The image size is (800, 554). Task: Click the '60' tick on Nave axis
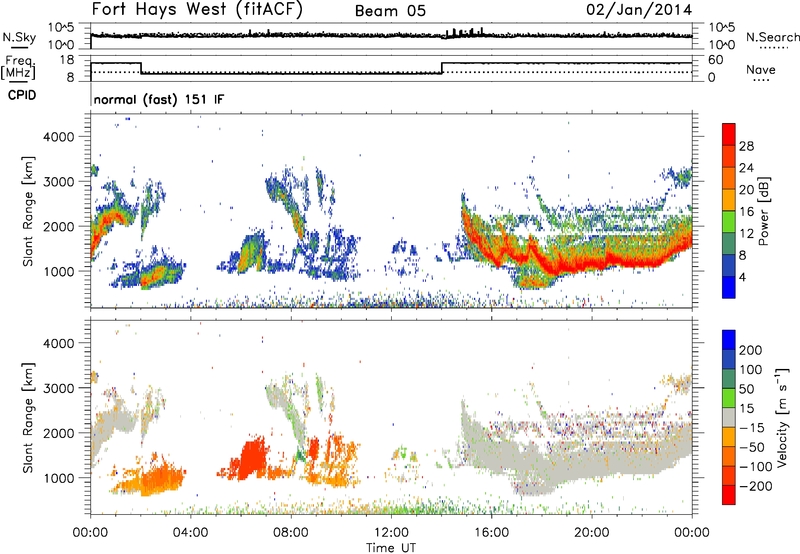pos(716,60)
